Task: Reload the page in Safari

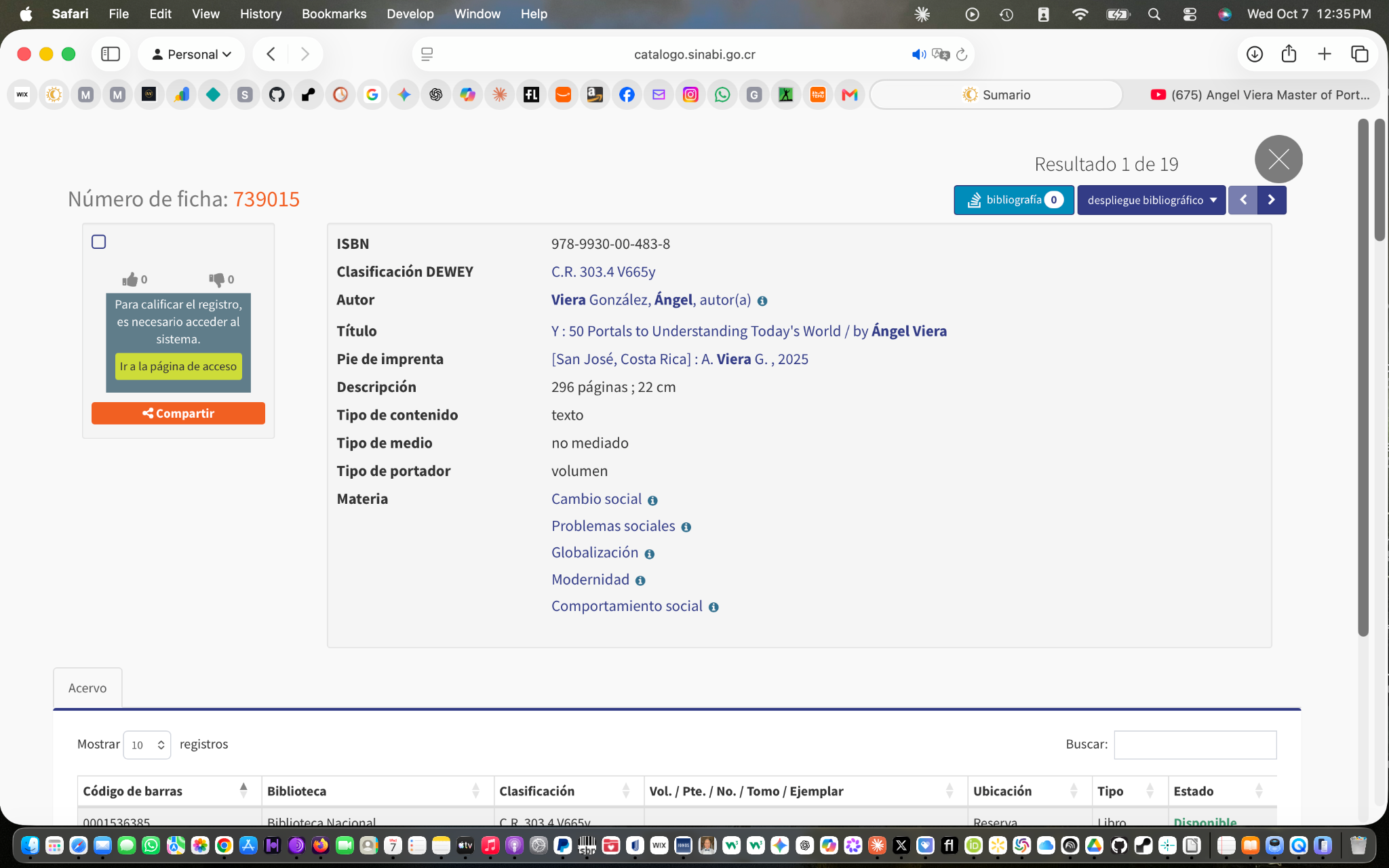Action: 961,54
